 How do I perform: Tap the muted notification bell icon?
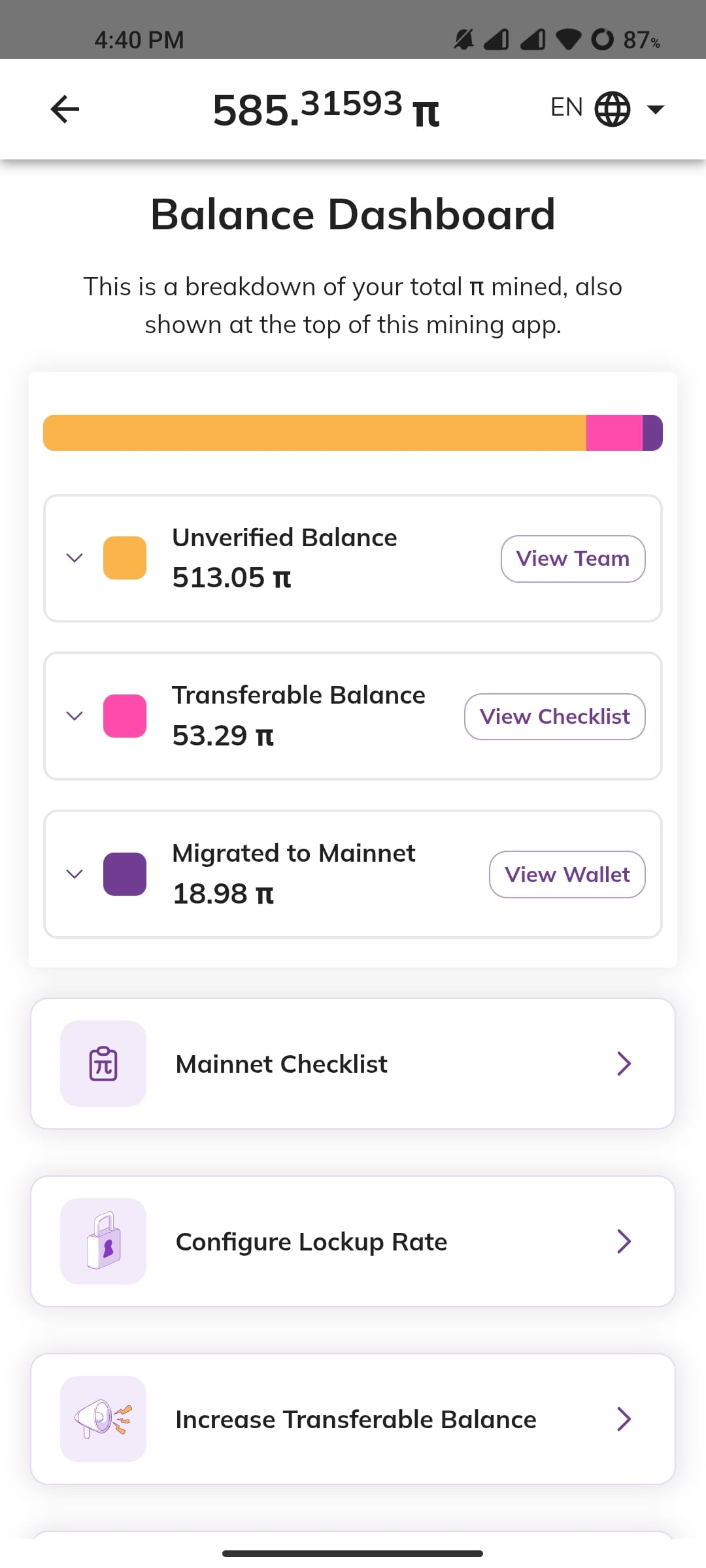(463, 39)
